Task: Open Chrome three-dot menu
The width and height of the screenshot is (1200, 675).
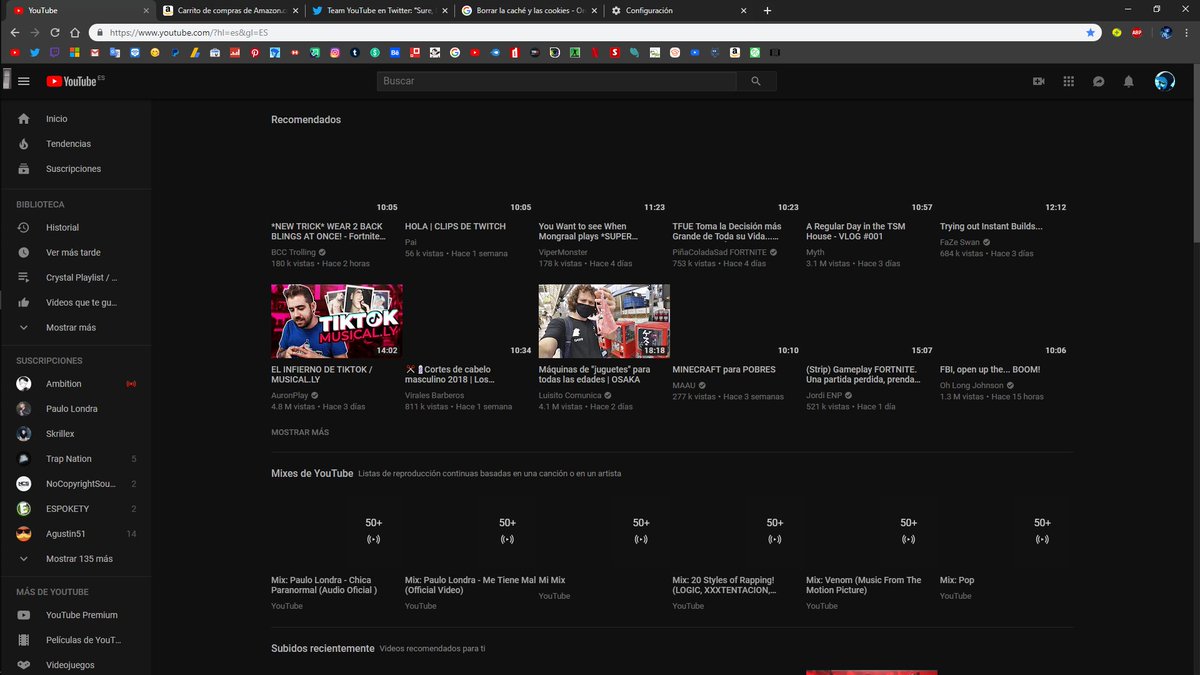Action: tap(1187, 32)
